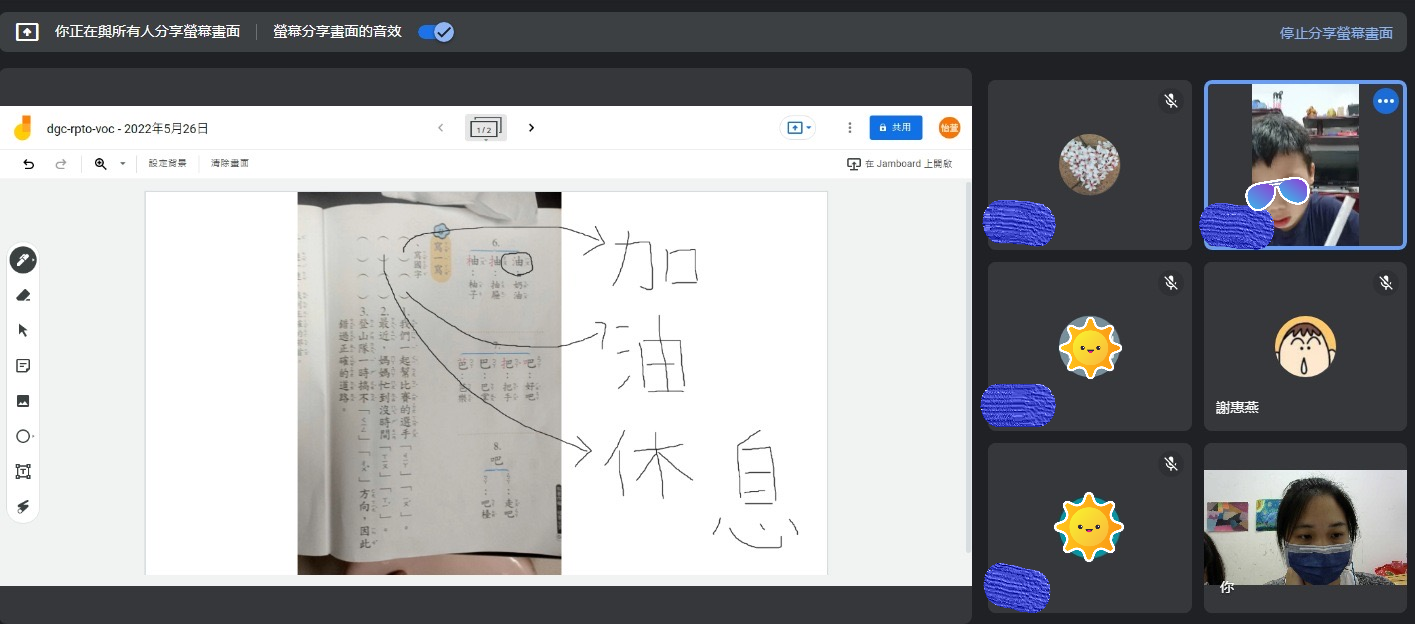Click the textbook photo on the canvas

429,383
